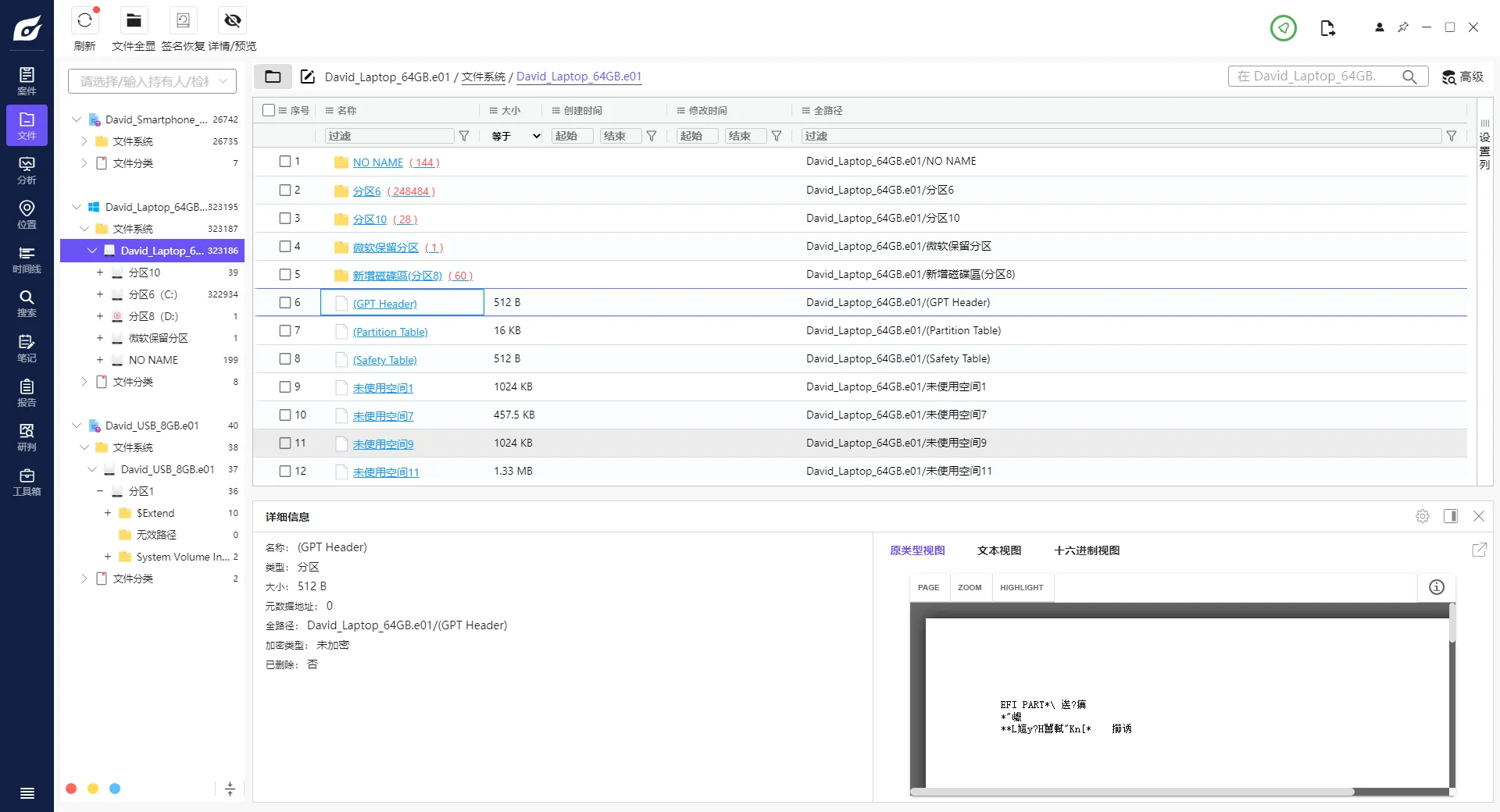The width and height of the screenshot is (1500, 812).
Task: Click the Refresh (刷新) toolbar icon
Action: pos(84,21)
